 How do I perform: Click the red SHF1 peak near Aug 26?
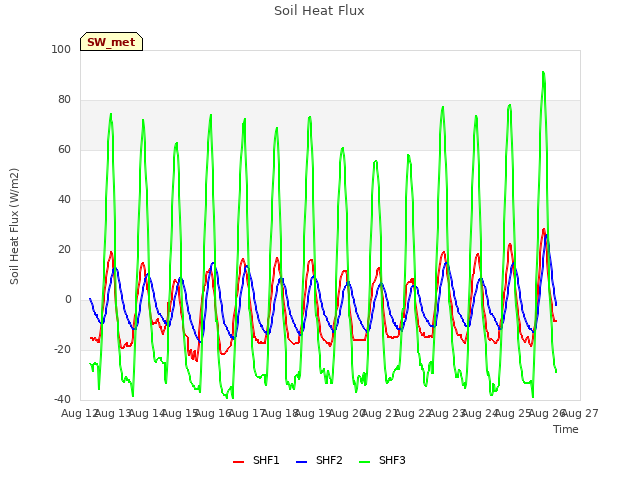click(x=544, y=229)
